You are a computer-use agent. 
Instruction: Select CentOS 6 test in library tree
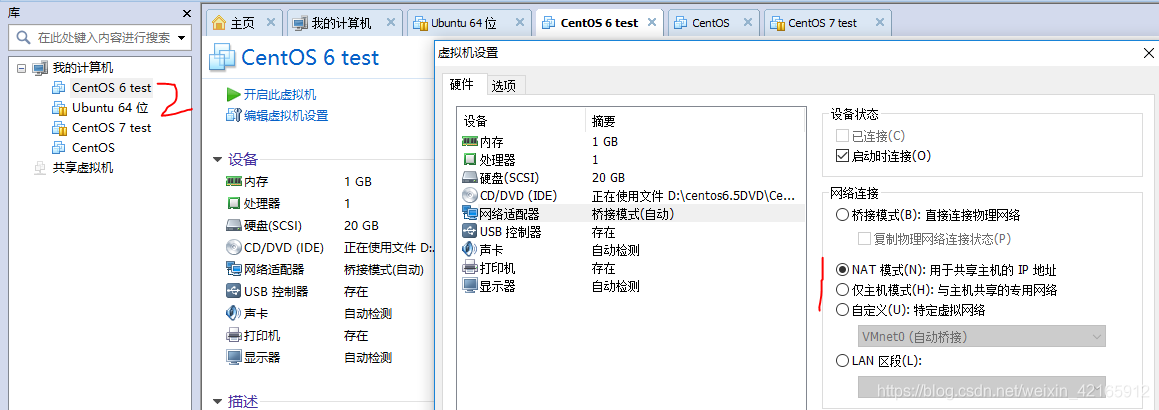coord(111,87)
